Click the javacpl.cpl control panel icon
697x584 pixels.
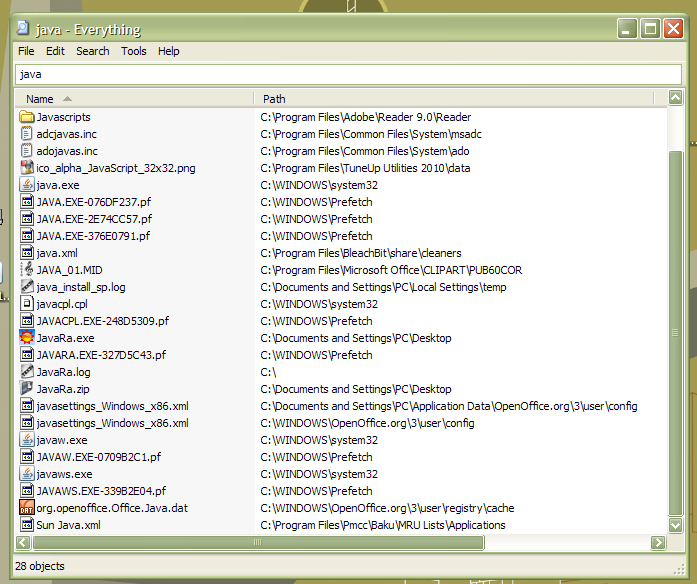27,304
